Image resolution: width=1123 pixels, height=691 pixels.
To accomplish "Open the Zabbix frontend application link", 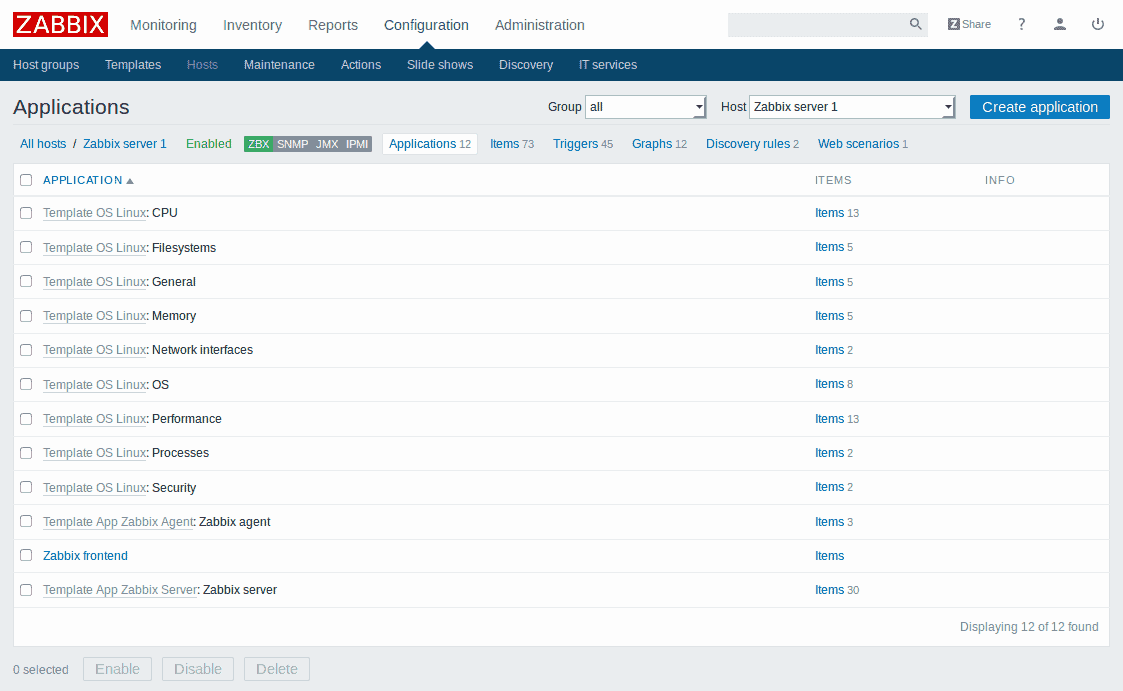I will 85,556.
